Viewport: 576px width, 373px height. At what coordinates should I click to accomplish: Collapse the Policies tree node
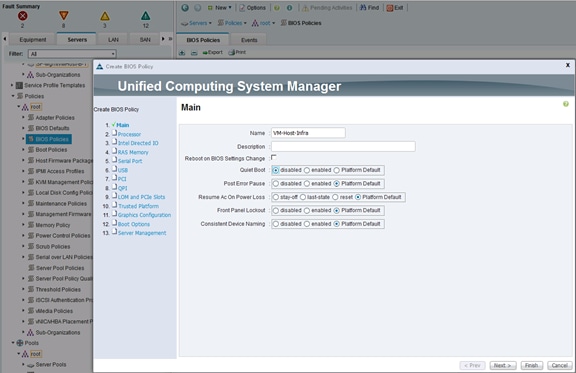pos(13,96)
